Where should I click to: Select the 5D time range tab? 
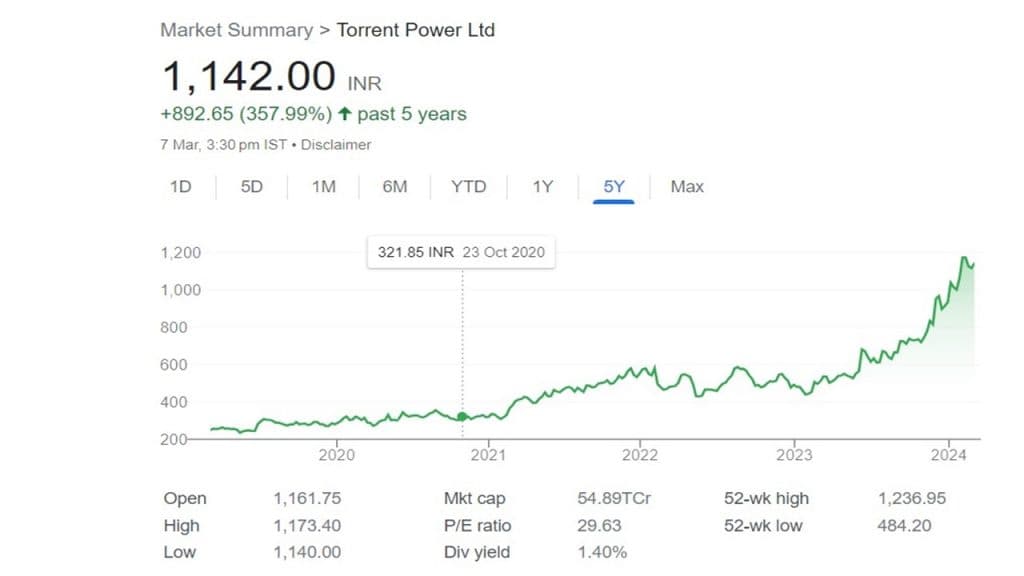pyautogui.click(x=252, y=186)
